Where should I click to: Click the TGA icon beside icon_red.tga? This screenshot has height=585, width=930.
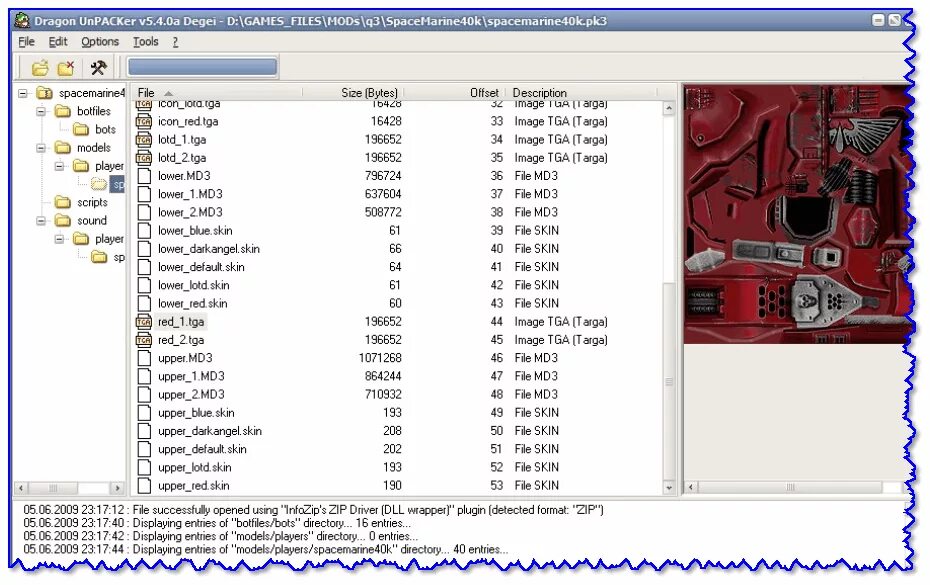[144, 122]
